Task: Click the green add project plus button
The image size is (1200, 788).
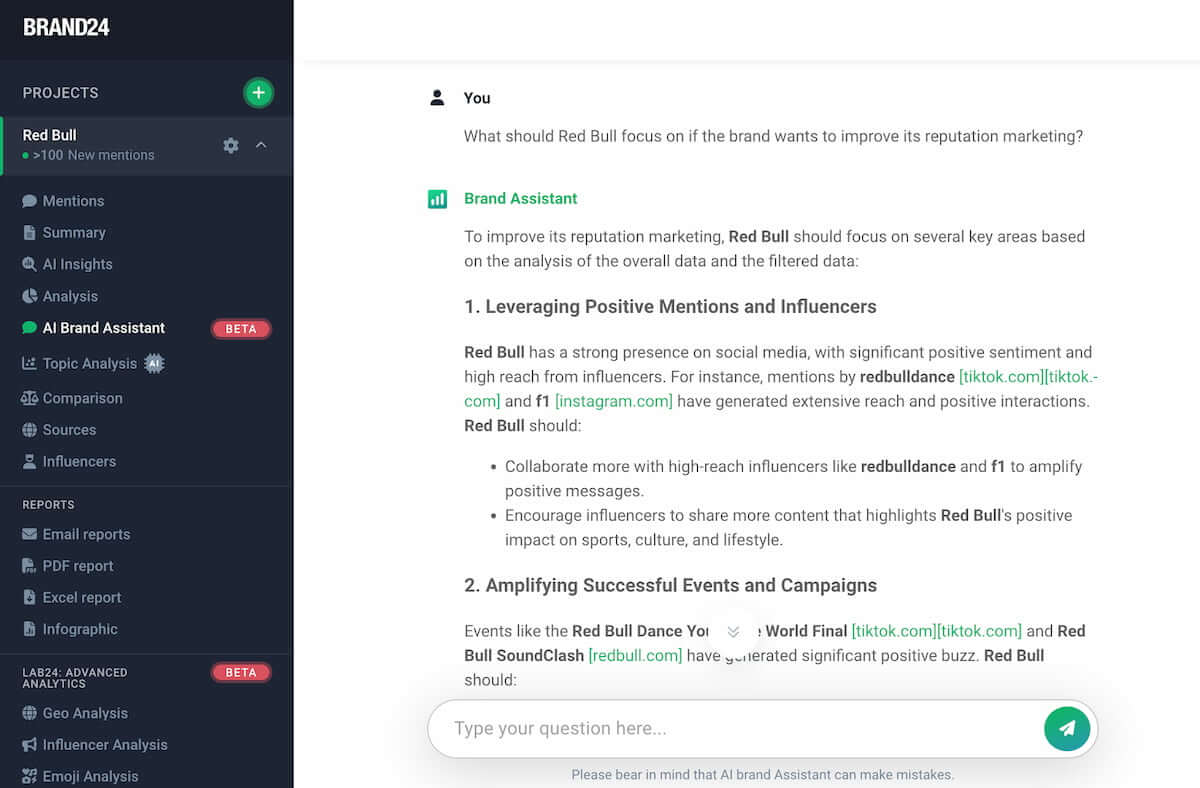Action: pos(258,93)
